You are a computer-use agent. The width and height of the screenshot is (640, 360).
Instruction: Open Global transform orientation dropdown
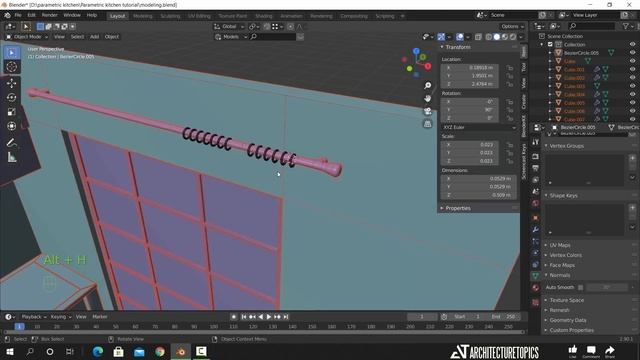229,27
